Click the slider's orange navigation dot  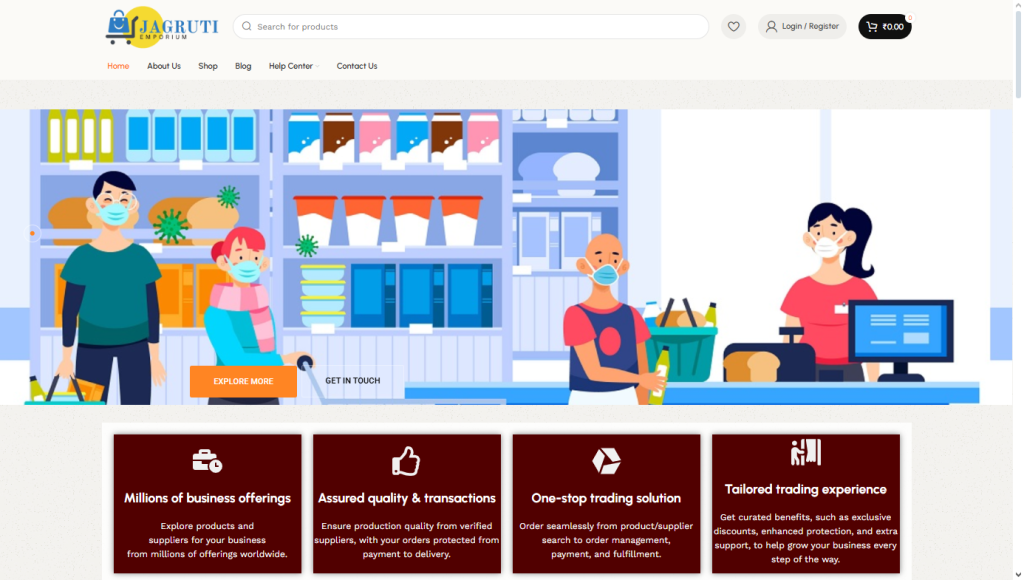[32, 233]
